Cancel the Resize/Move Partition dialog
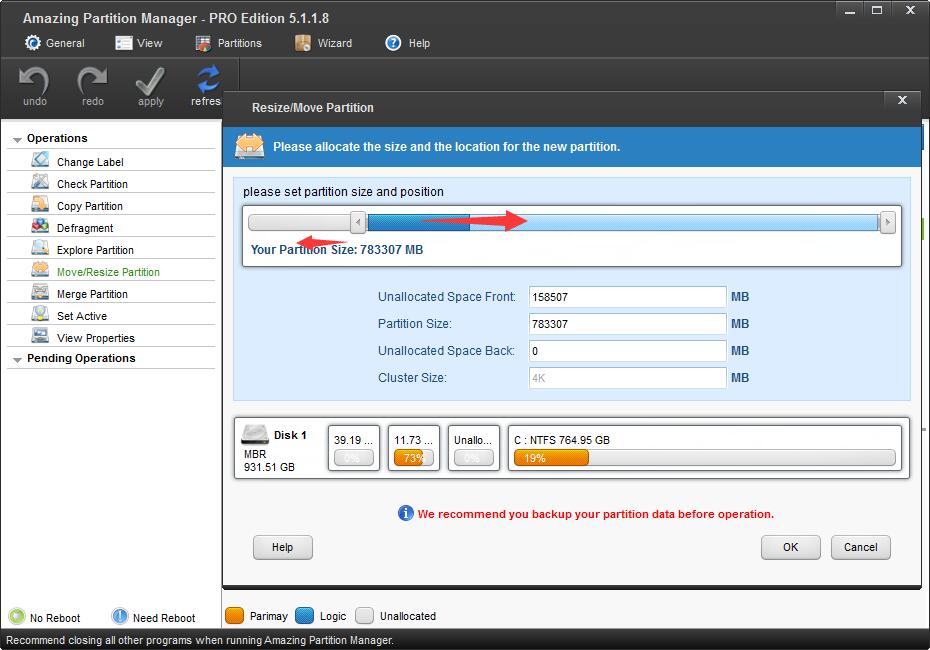 click(861, 547)
